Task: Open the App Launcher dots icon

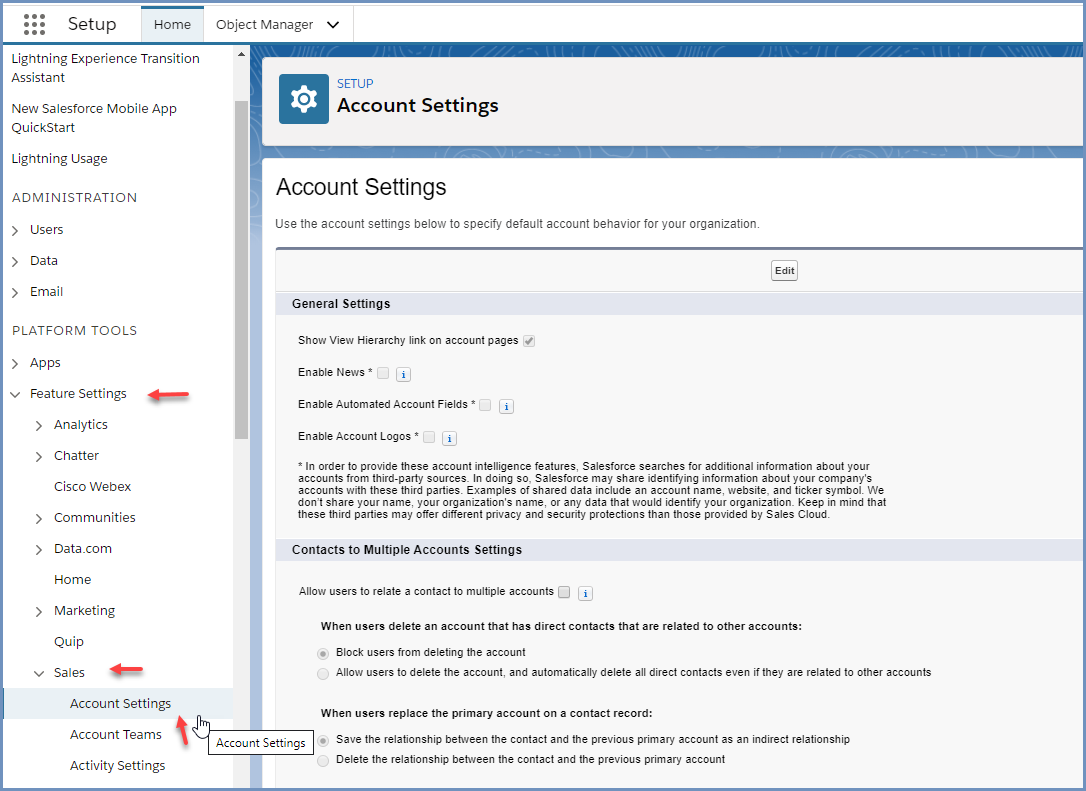Action: click(x=34, y=24)
